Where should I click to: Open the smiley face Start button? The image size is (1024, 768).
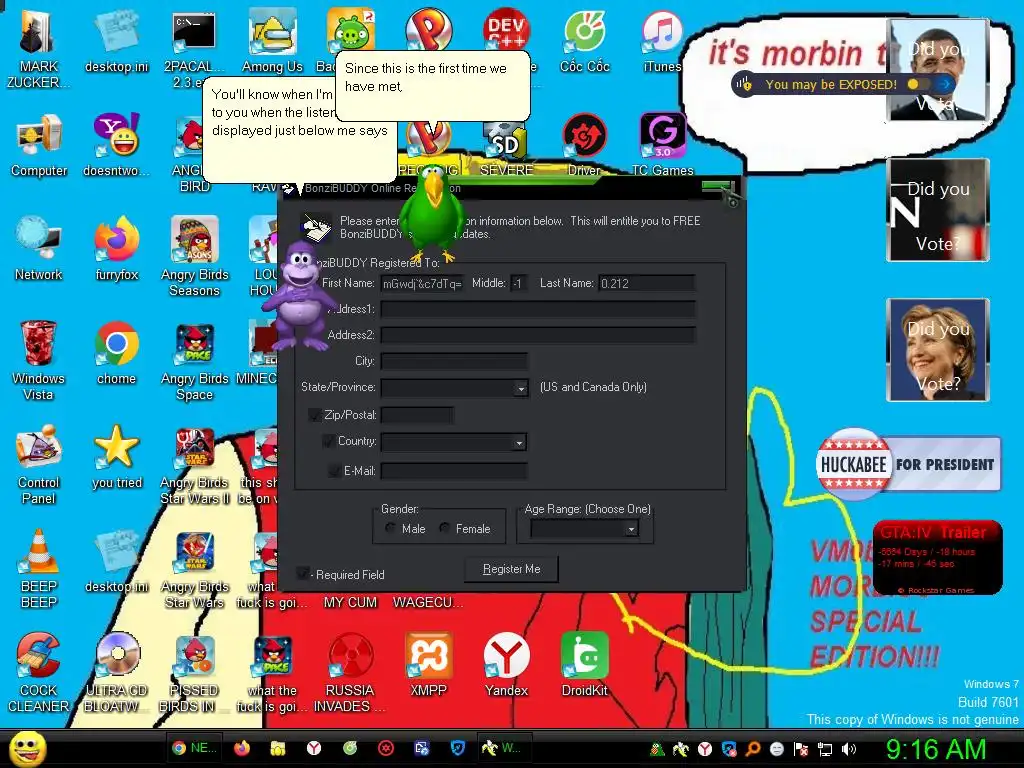pyautogui.click(x=27, y=749)
